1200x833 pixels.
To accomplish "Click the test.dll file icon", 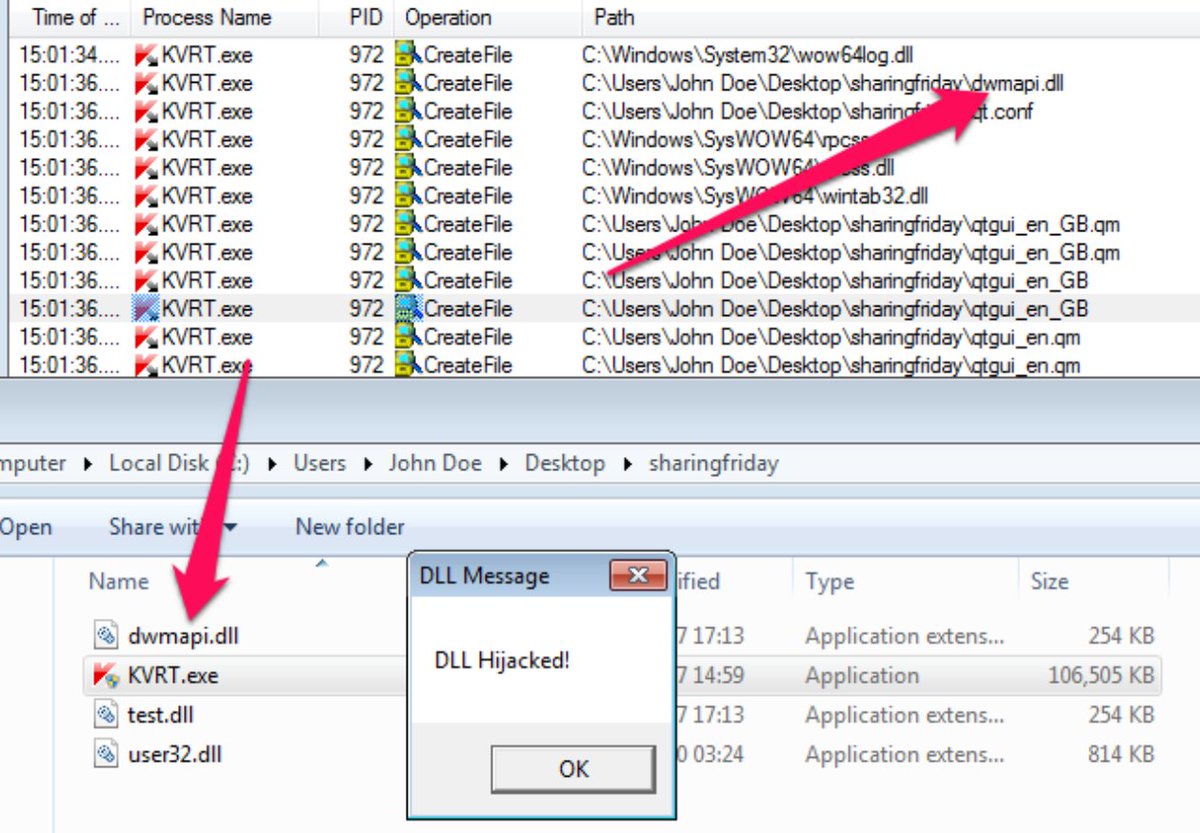I will pyautogui.click(x=106, y=714).
